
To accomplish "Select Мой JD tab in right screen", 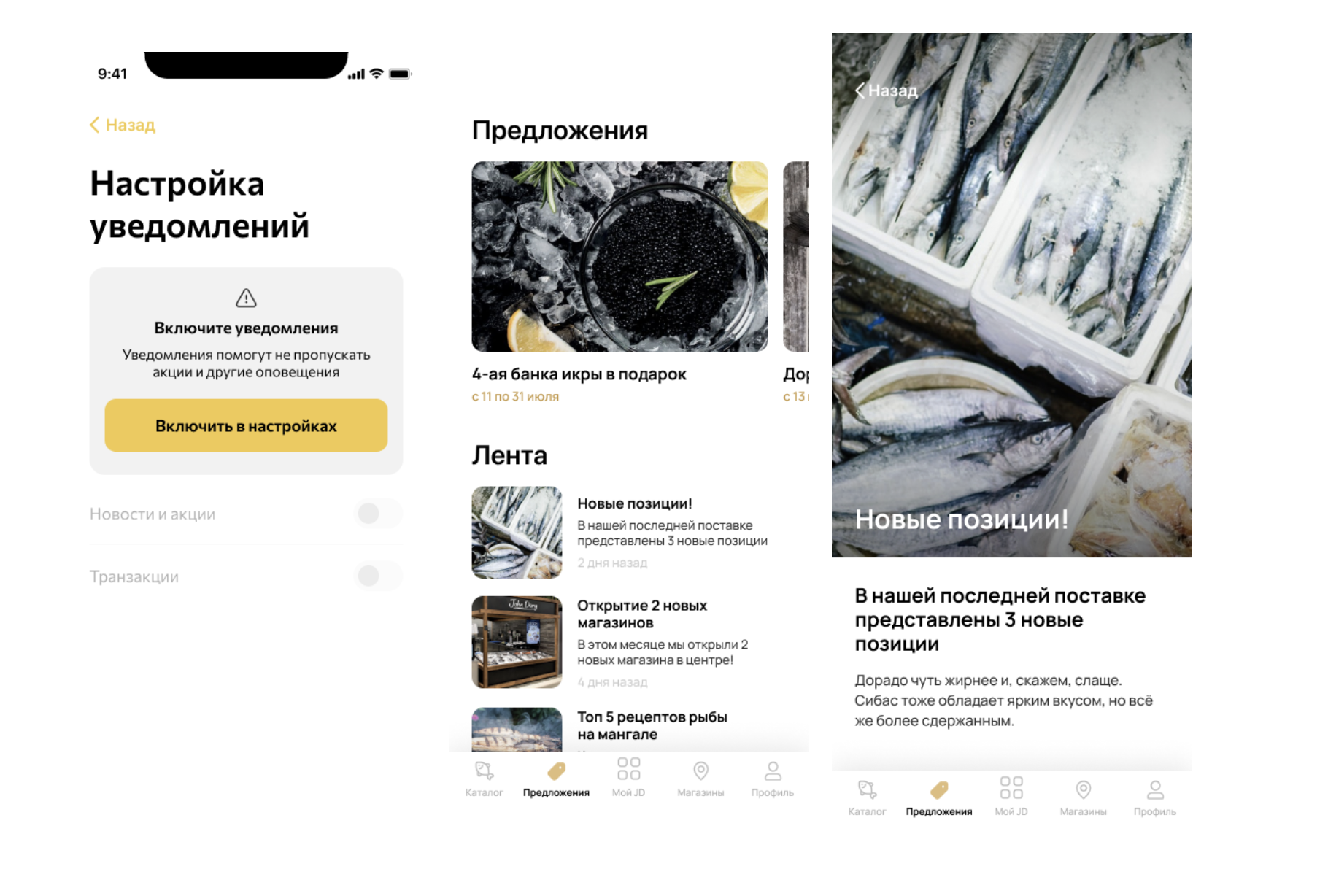I will [1011, 797].
